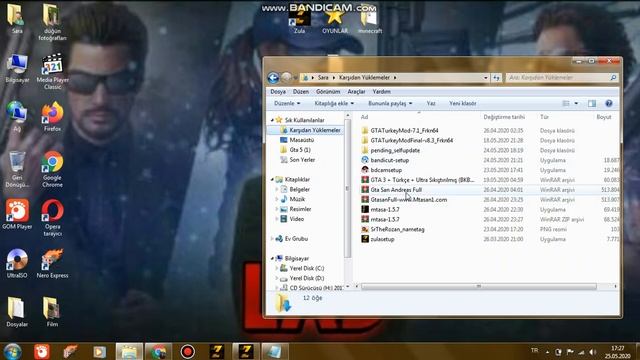Click the Windows Start orb

click(x=13, y=351)
